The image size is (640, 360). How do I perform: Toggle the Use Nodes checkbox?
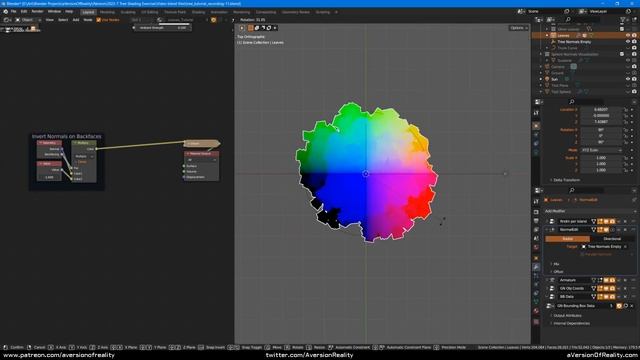pyautogui.click(x=98, y=20)
